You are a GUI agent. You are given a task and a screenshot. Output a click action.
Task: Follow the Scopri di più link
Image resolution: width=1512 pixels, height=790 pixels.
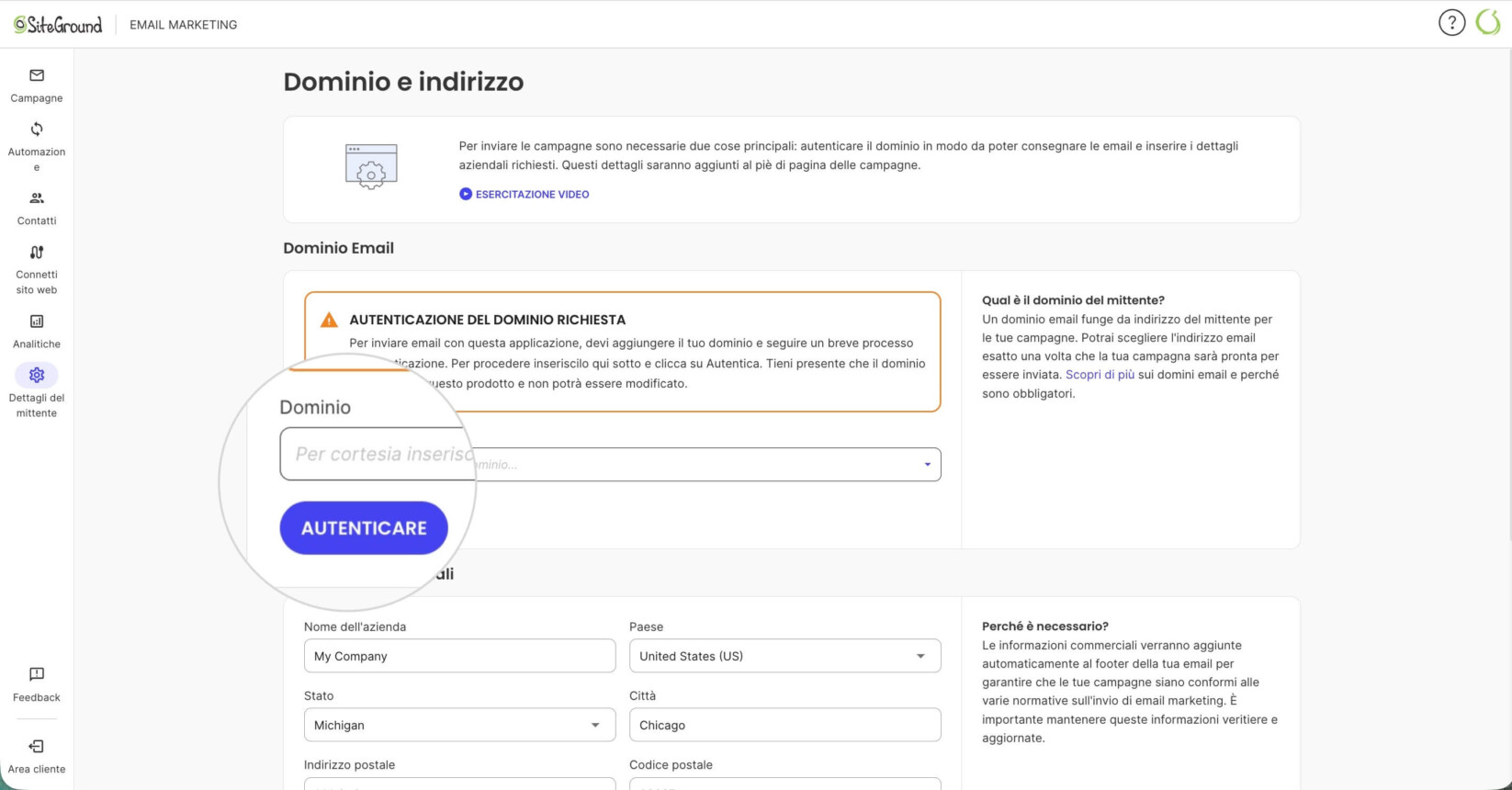tap(1100, 375)
